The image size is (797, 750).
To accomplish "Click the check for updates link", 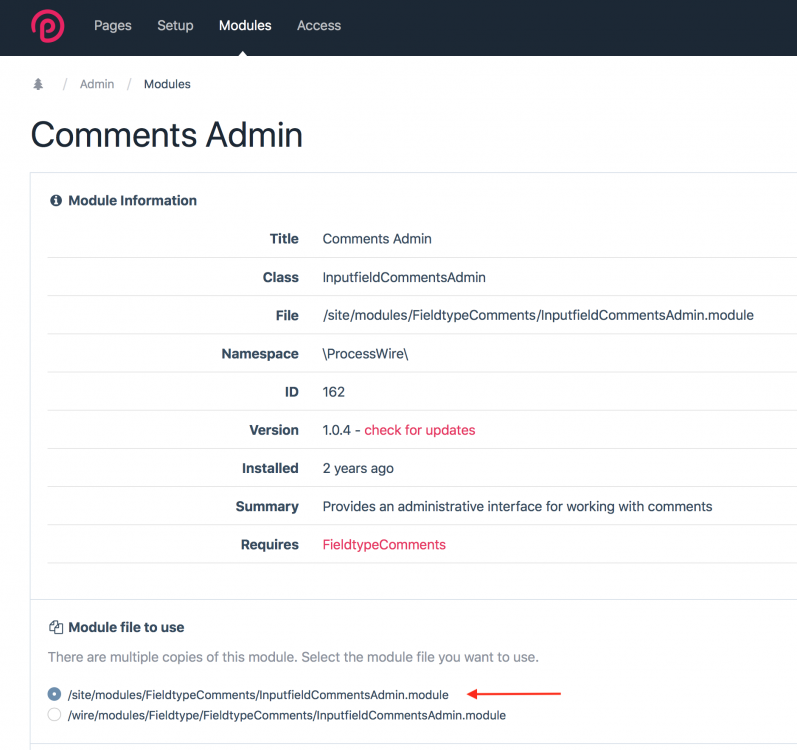I will pyautogui.click(x=420, y=430).
